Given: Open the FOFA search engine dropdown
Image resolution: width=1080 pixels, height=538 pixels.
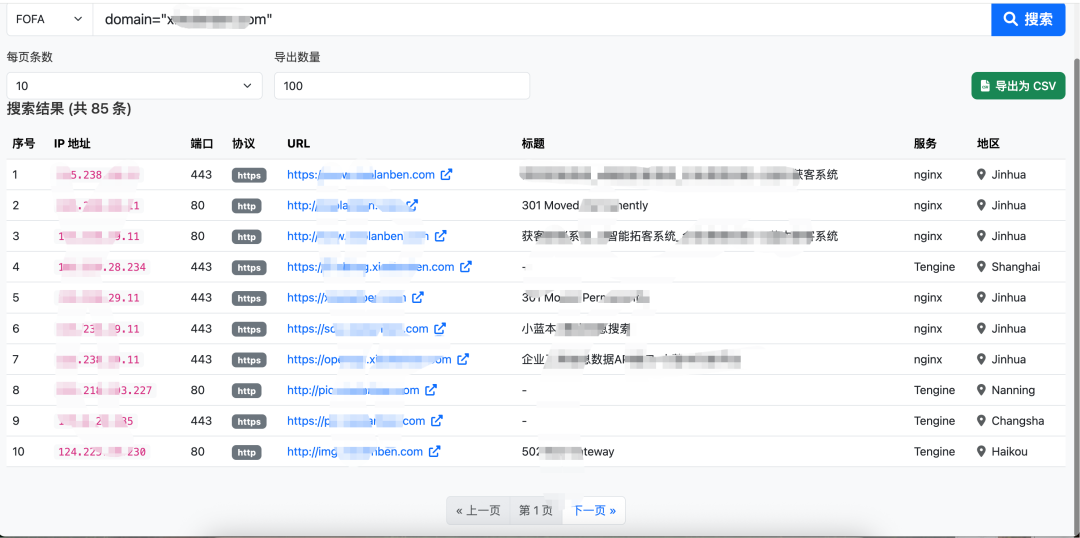Looking at the screenshot, I should pos(50,19).
